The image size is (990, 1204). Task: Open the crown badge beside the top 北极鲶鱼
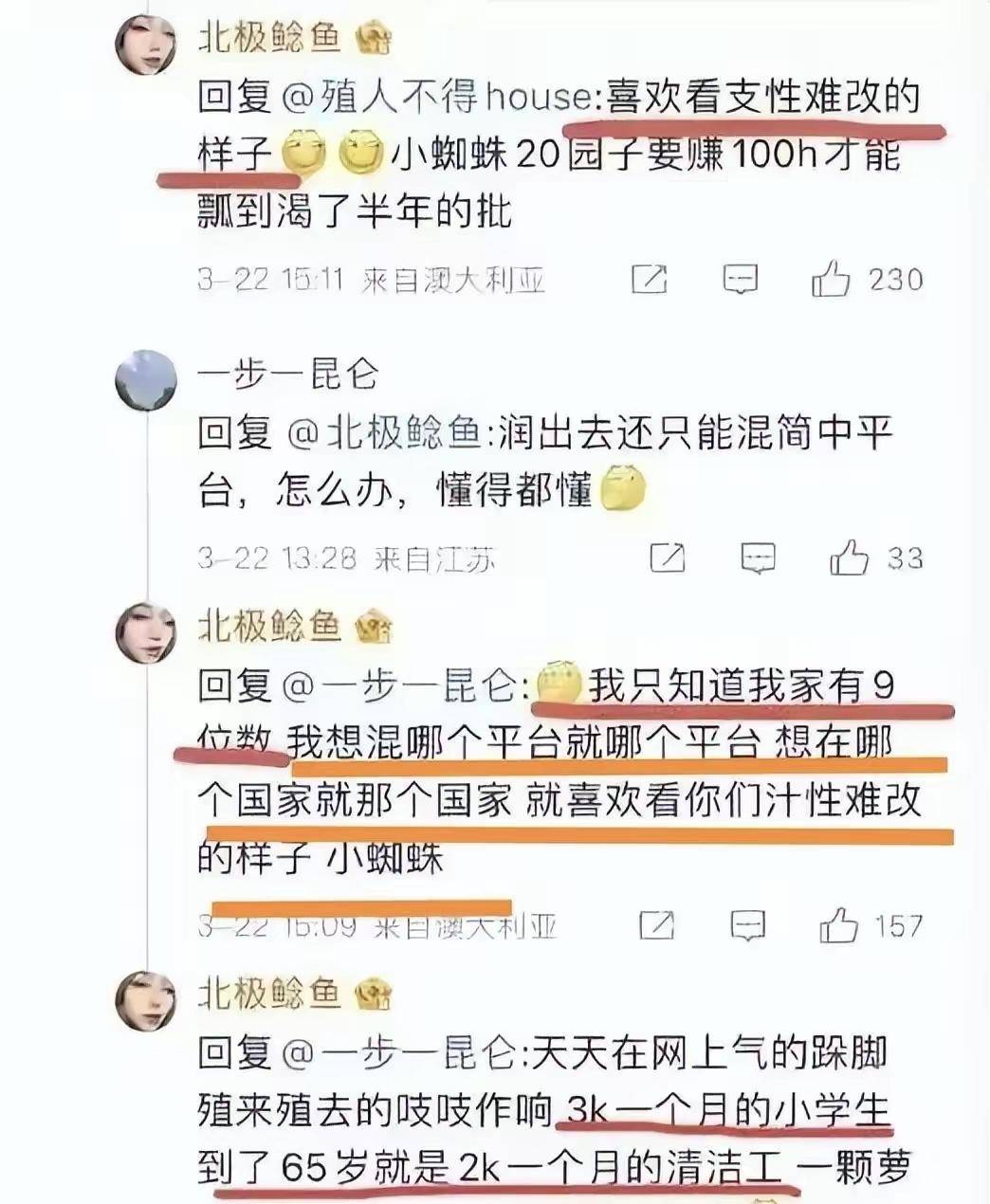373,38
